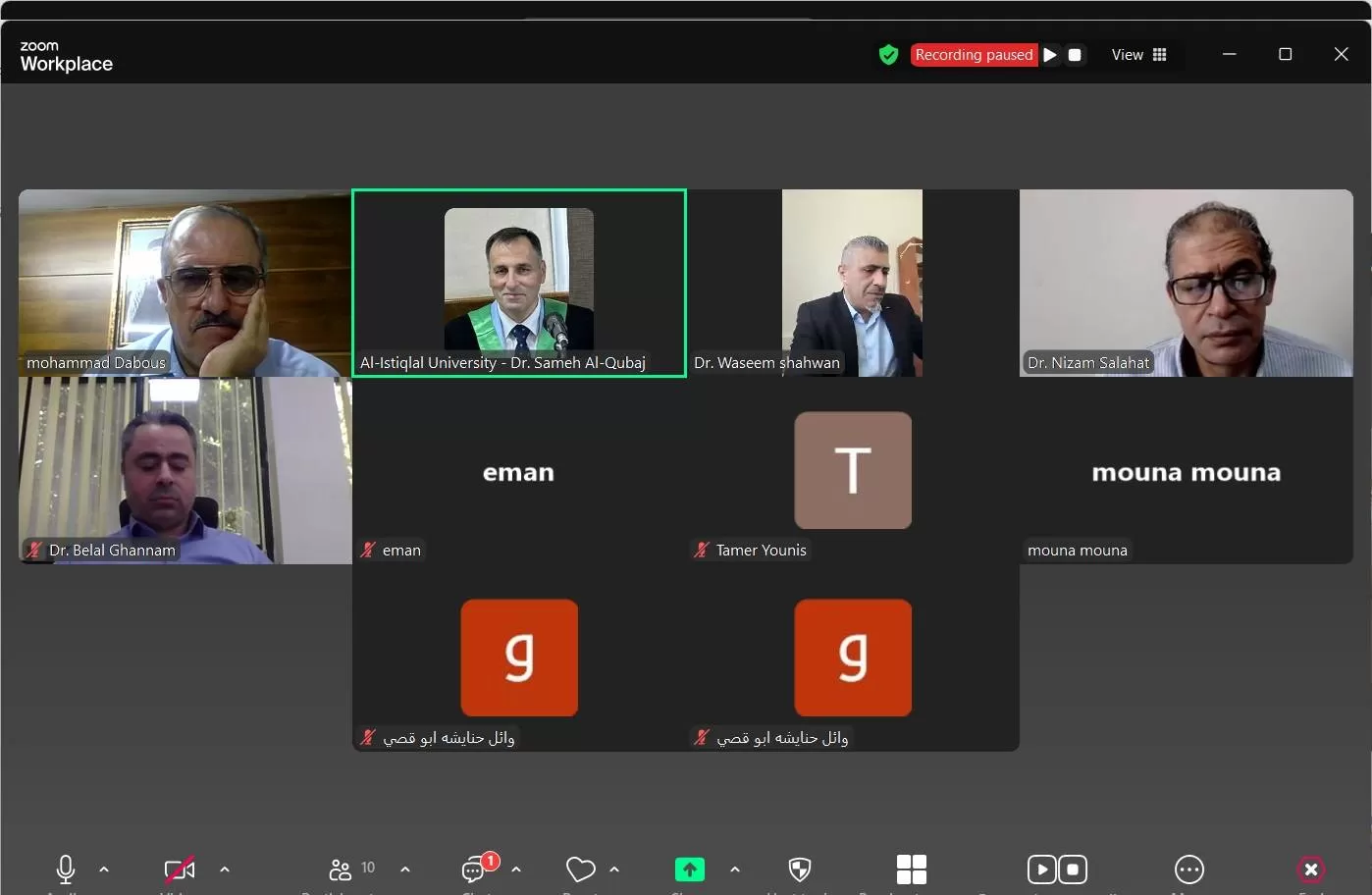Click the green encryption shield icon
The width and height of the screenshot is (1372, 895).
(888, 55)
